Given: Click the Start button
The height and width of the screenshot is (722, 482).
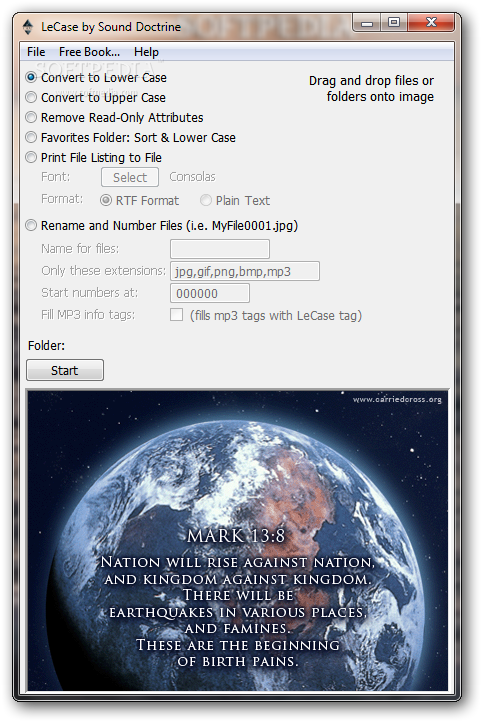Looking at the screenshot, I should pyautogui.click(x=64, y=370).
